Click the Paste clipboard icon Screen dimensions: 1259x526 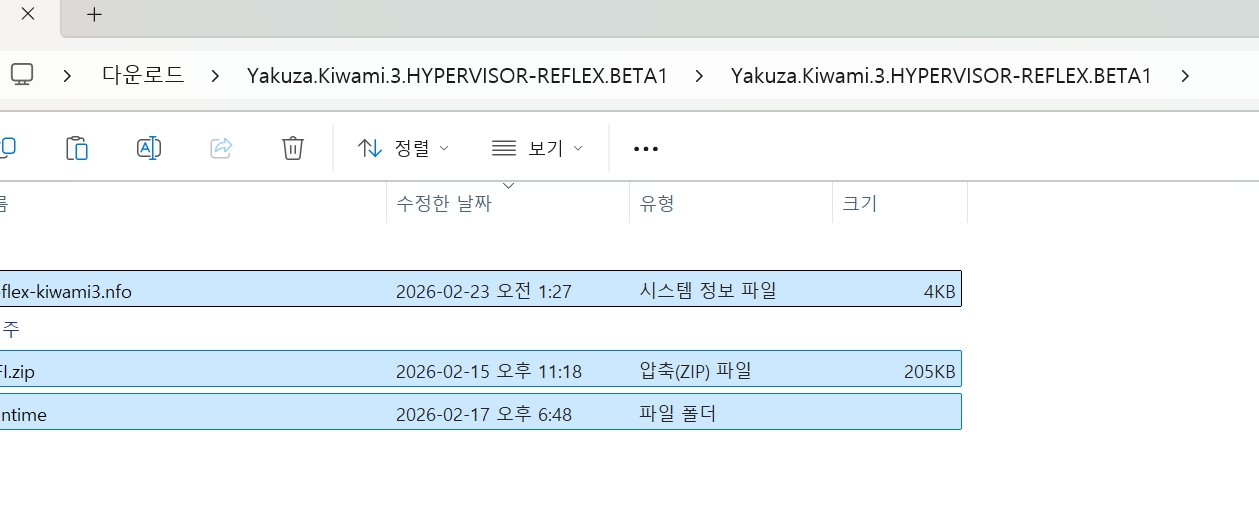coord(77,148)
